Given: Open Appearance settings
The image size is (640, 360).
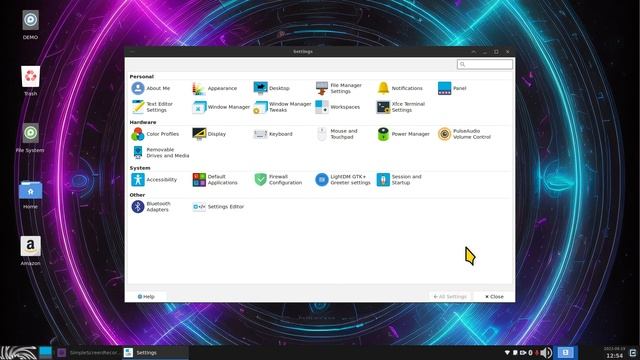Looking at the screenshot, I should pyautogui.click(x=215, y=88).
